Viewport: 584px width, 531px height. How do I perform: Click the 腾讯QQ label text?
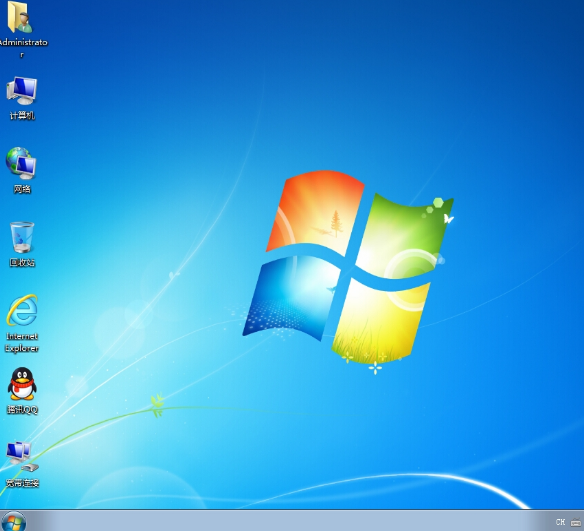(22, 410)
